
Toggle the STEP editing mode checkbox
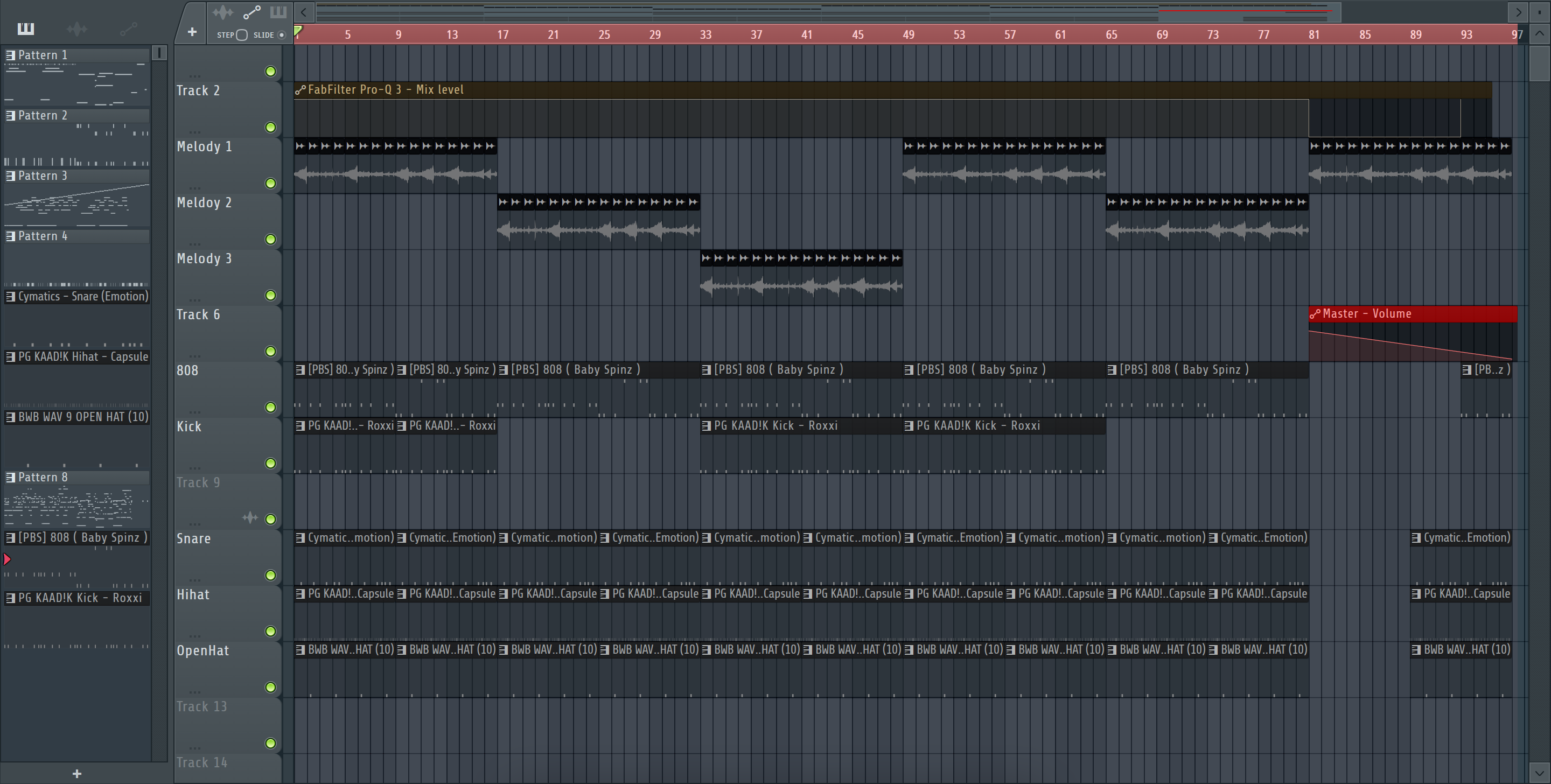pyautogui.click(x=241, y=35)
